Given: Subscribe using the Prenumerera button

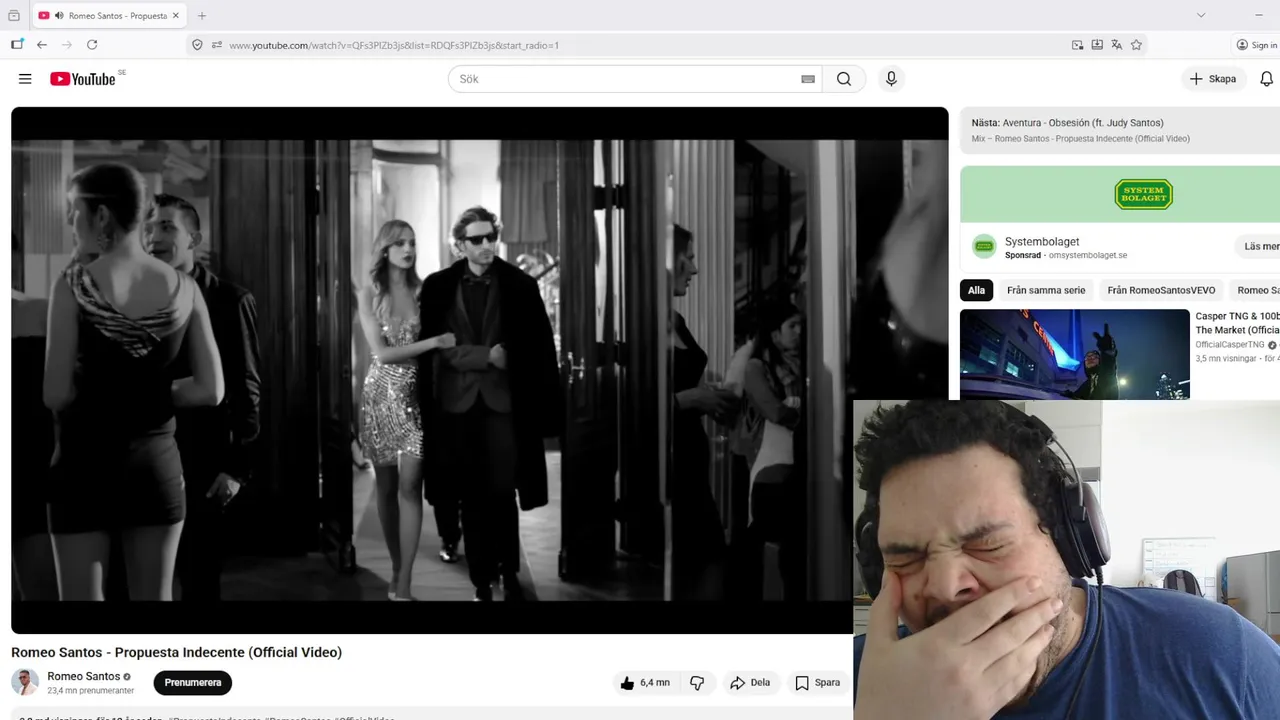Looking at the screenshot, I should pyautogui.click(x=193, y=683).
